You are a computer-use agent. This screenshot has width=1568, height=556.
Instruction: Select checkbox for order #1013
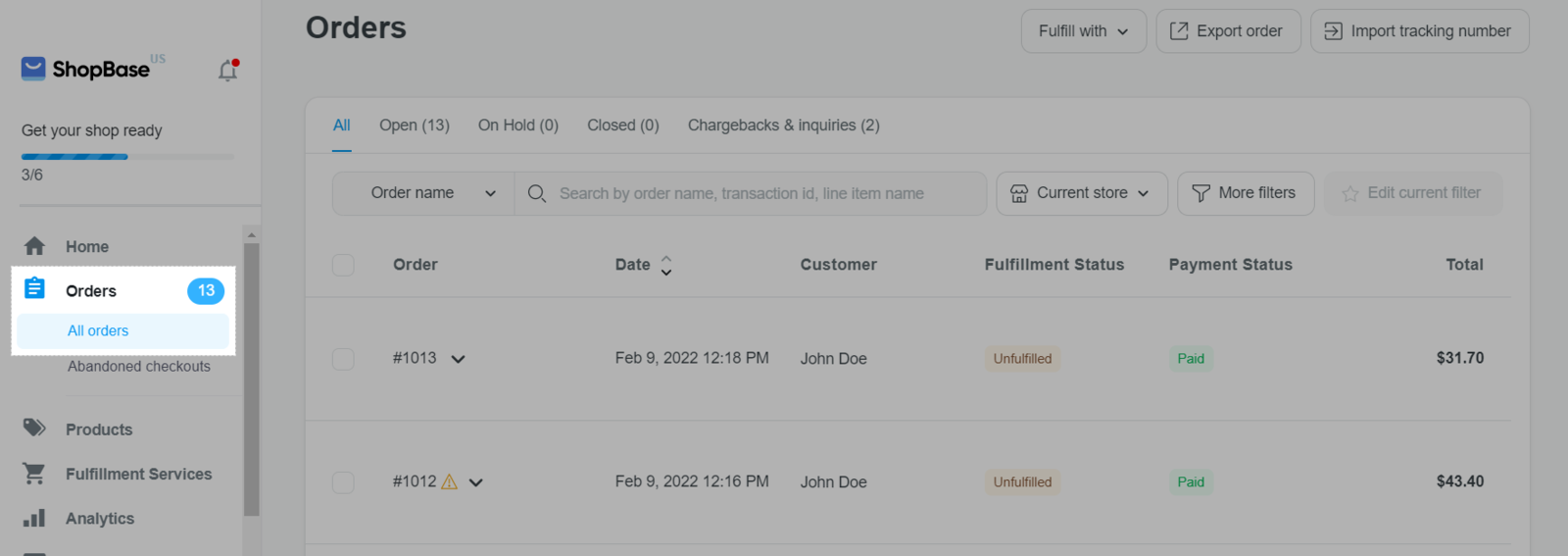(343, 359)
